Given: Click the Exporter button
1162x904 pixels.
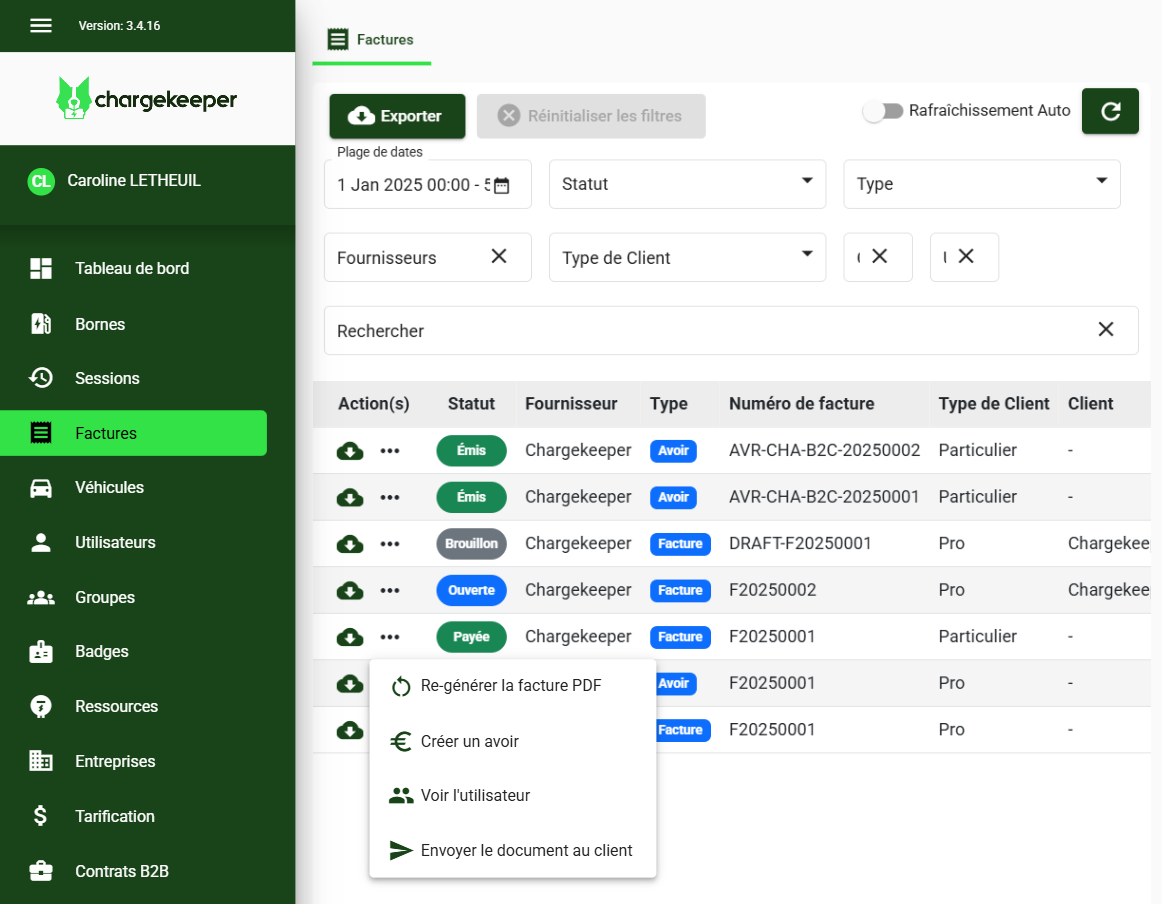Looking at the screenshot, I should [x=397, y=116].
